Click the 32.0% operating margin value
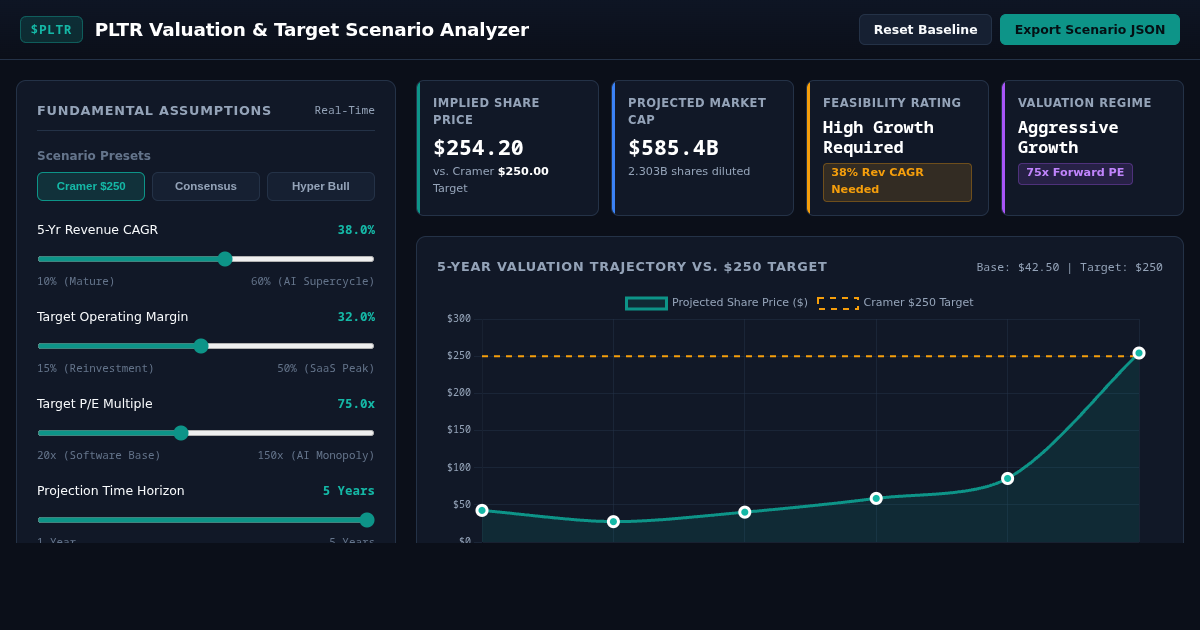Image resolution: width=1200 pixels, height=630 pixels. [x=356, y=317]
